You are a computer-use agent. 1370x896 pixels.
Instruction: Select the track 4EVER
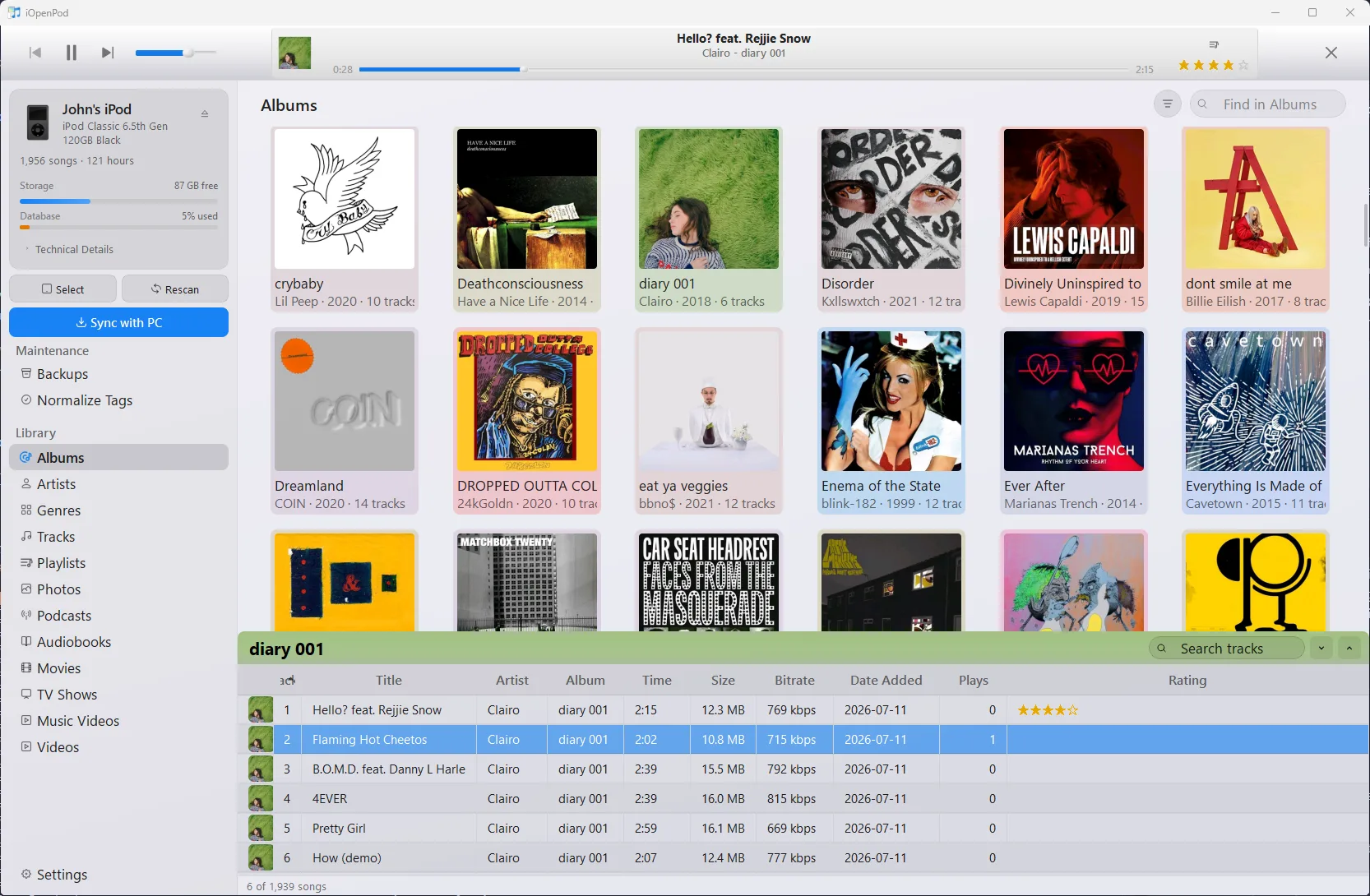click(x=803, y=799)
